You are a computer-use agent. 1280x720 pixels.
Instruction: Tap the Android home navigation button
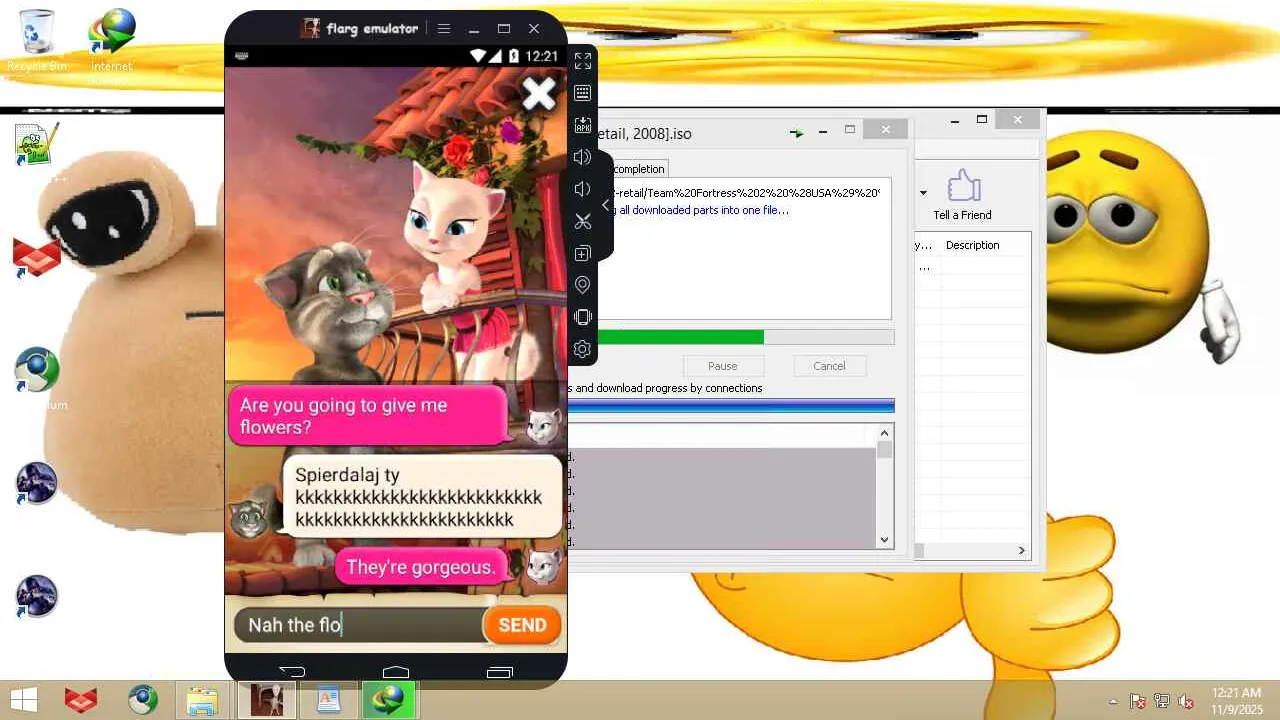tap(396, 671)
